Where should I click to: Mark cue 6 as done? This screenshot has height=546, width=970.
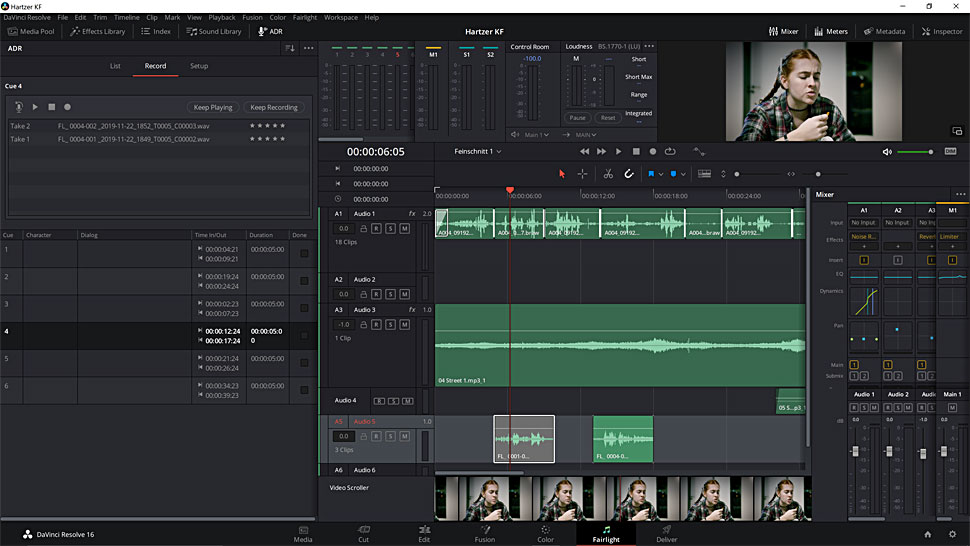click(x=304, y=390)
